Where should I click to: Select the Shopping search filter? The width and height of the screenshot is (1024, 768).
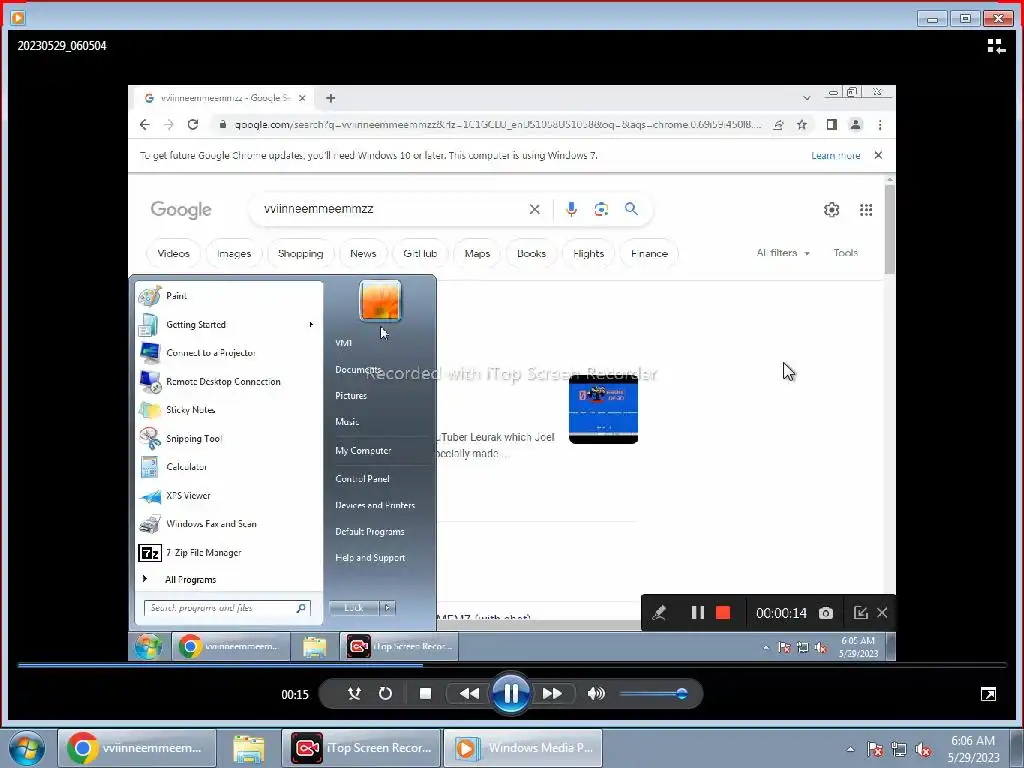pyautogui.click(x=300, y=253)
